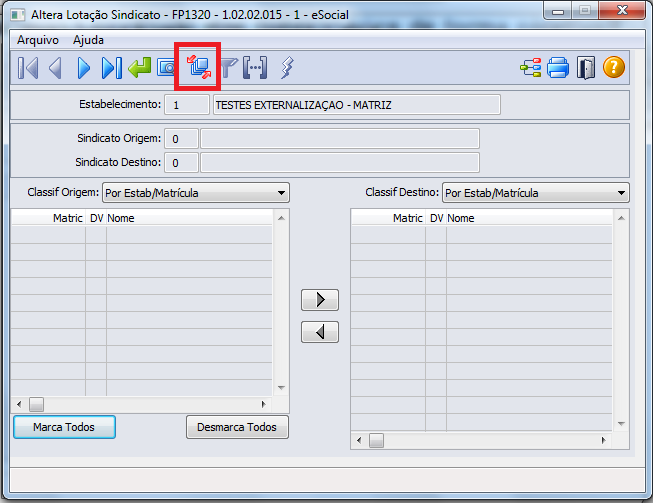
Task: Click the bracket range selection icon
Action: [255, 67]
